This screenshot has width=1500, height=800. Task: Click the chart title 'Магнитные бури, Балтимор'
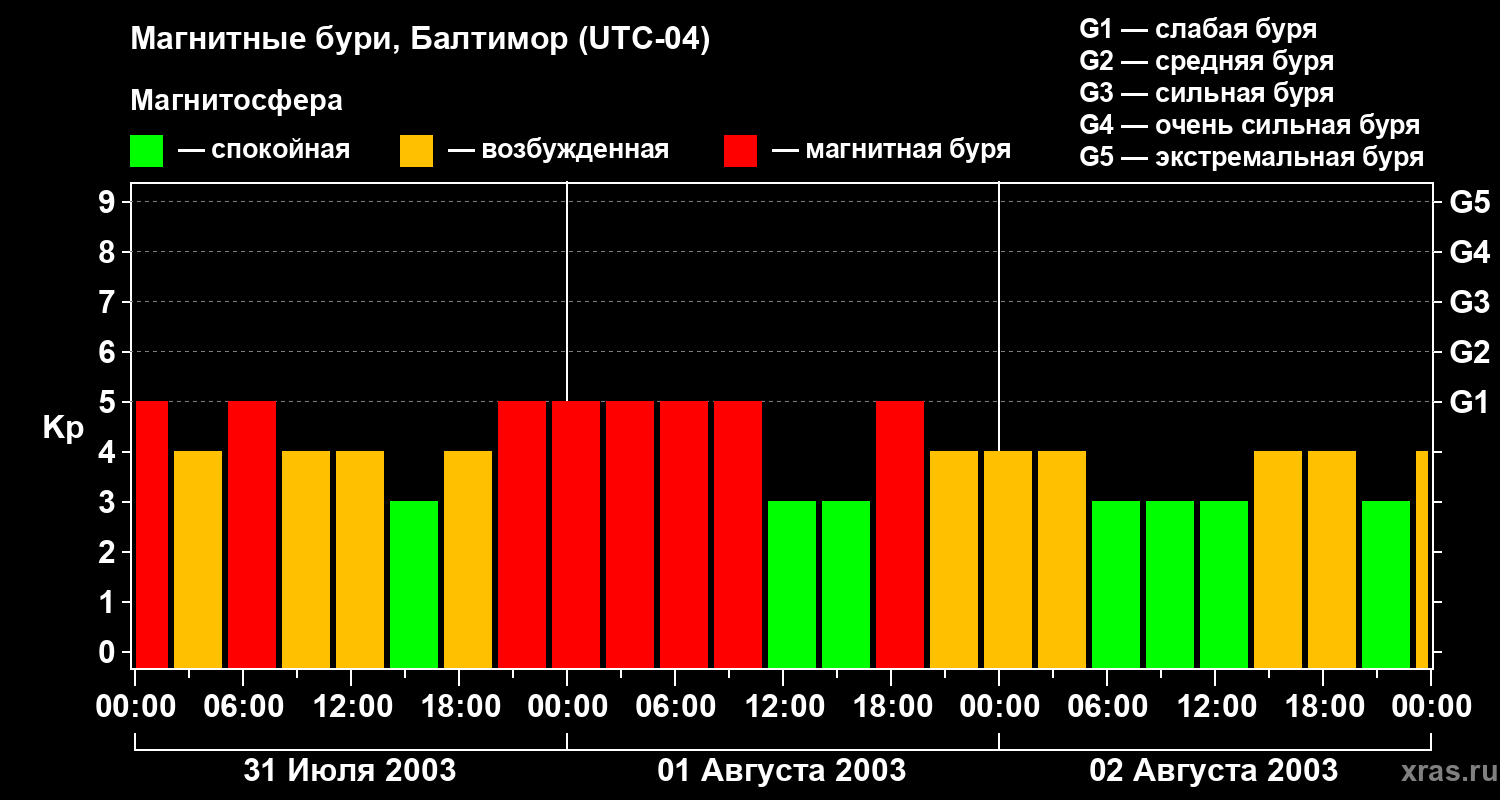420,40
